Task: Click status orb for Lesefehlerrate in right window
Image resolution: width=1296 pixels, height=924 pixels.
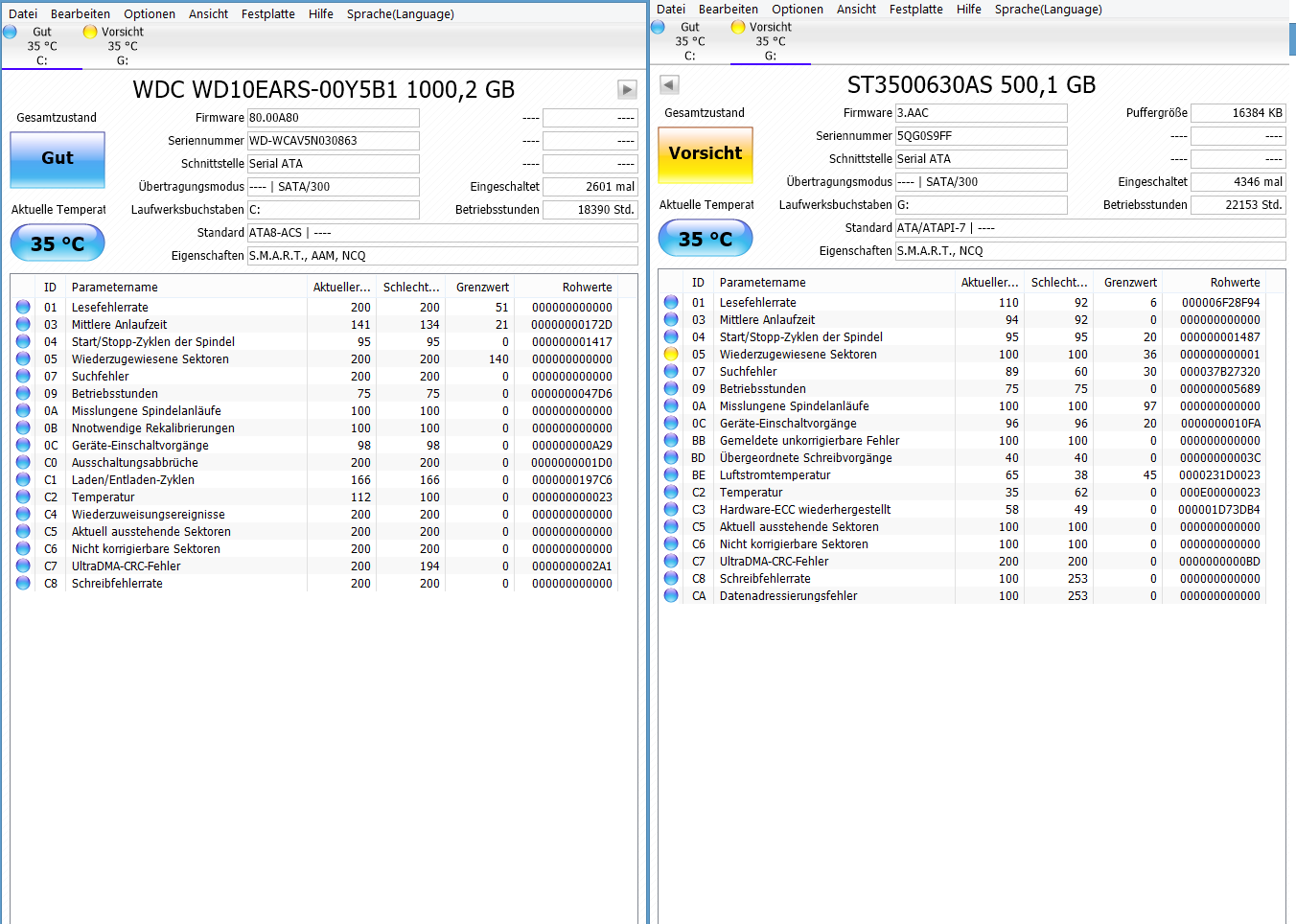Action: pos(671,302)
